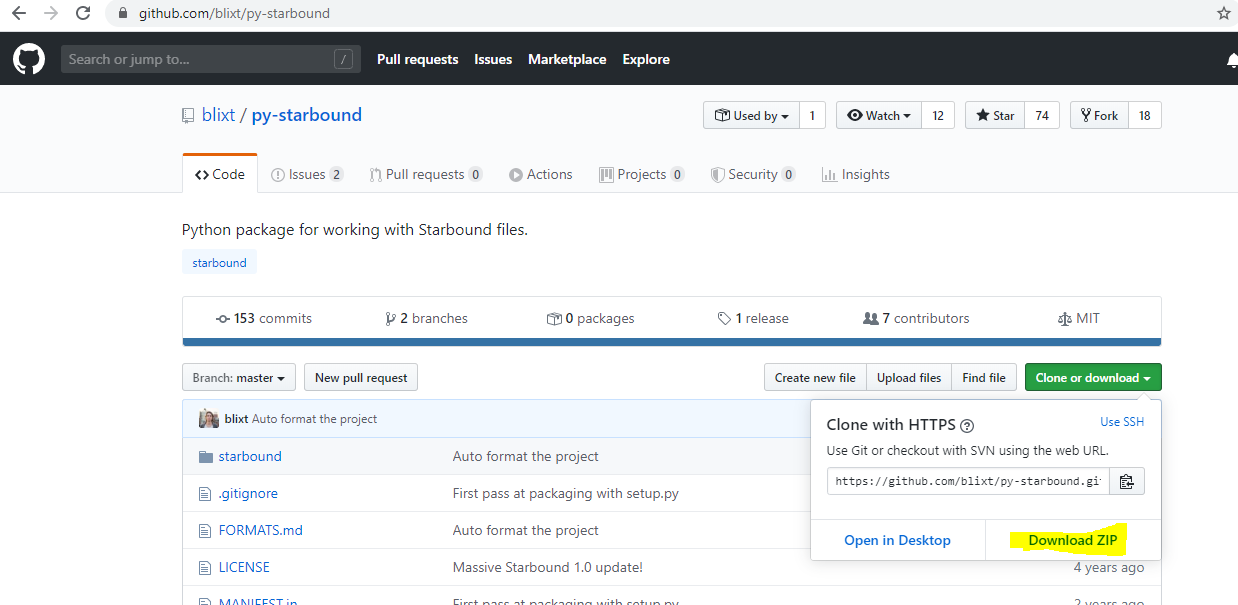Click the lock icon in address bar
The image size is (1238, 605).
123,14
